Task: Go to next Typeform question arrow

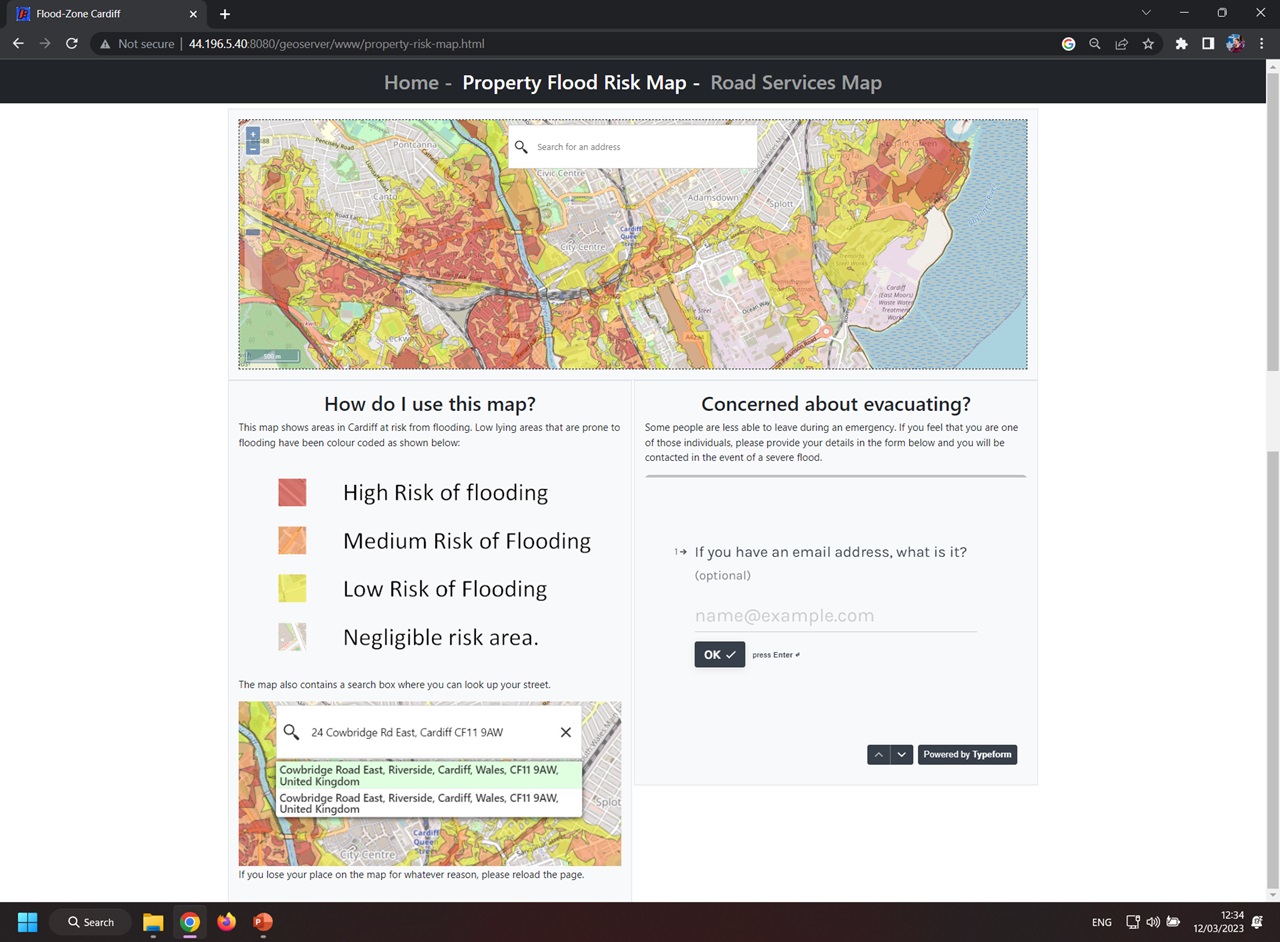Action: click(902, 755)
